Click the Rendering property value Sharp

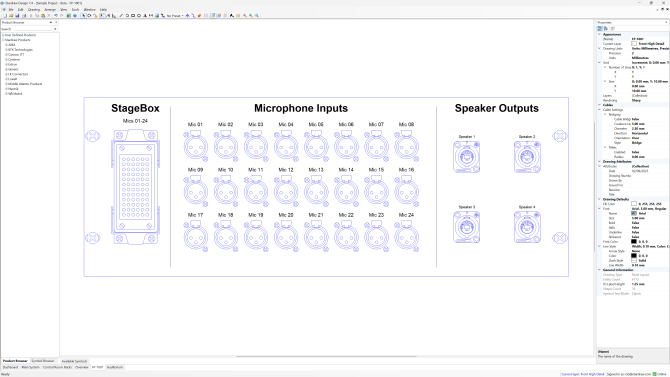(x=636, y=100)
